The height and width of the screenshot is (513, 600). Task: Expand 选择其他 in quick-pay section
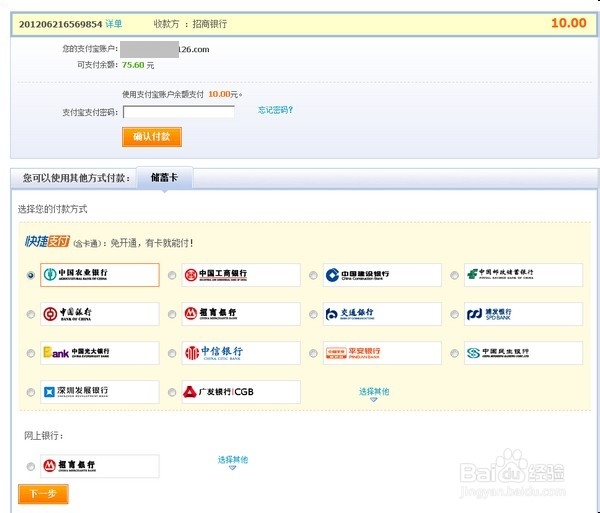click(374, 392)
